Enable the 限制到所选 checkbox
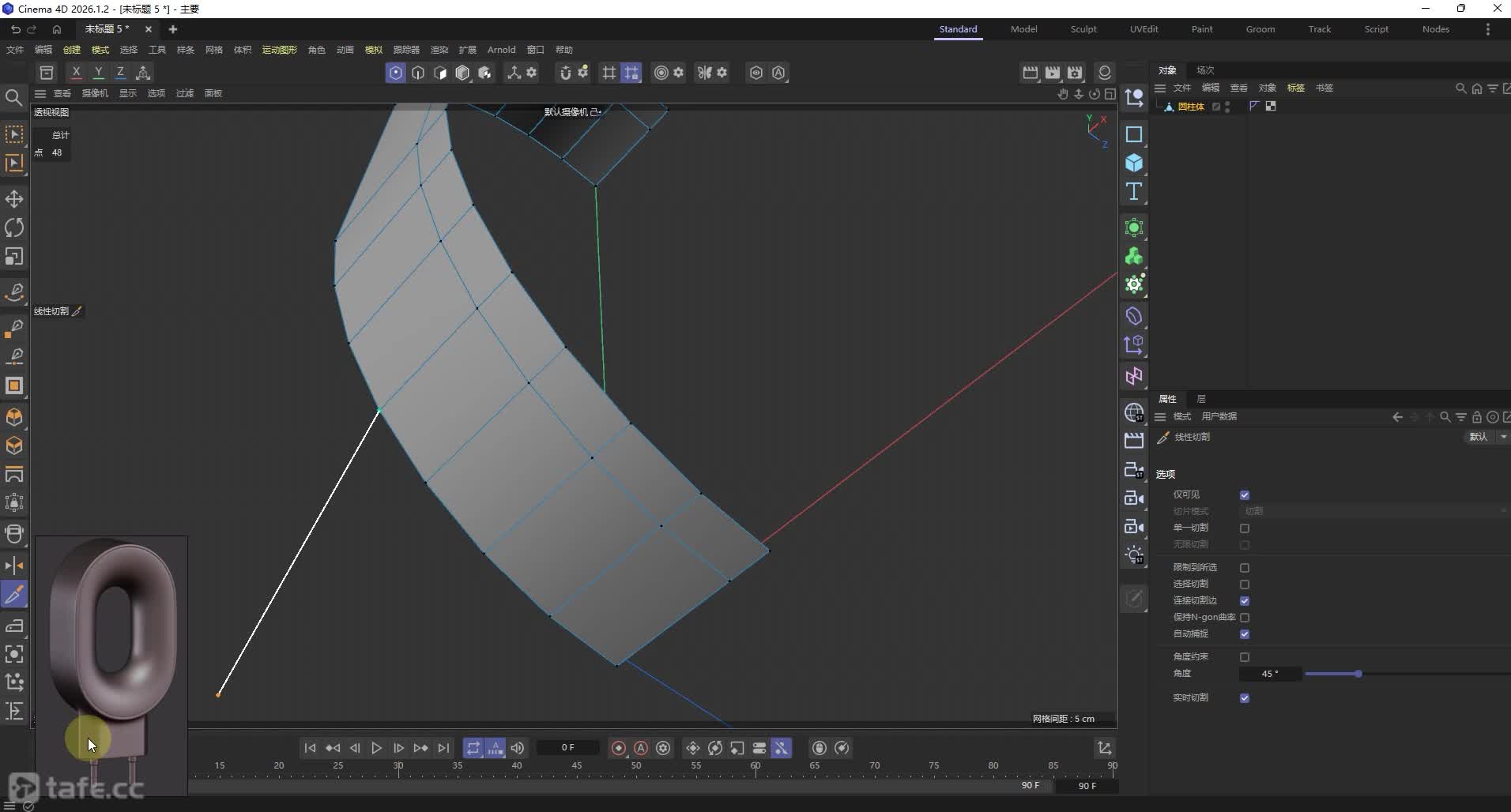 click(x=1245, y=568)
